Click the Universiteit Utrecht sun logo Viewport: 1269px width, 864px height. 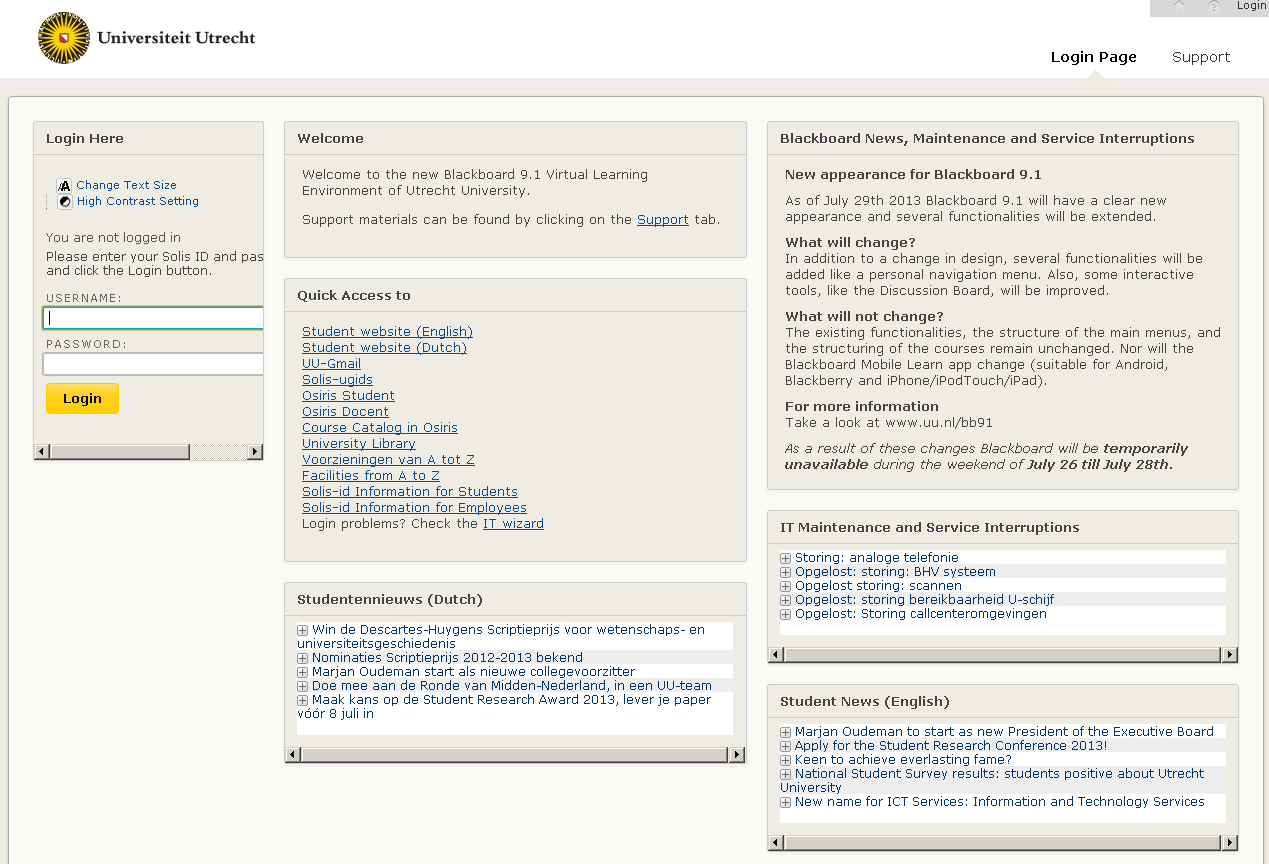[63, 38]
